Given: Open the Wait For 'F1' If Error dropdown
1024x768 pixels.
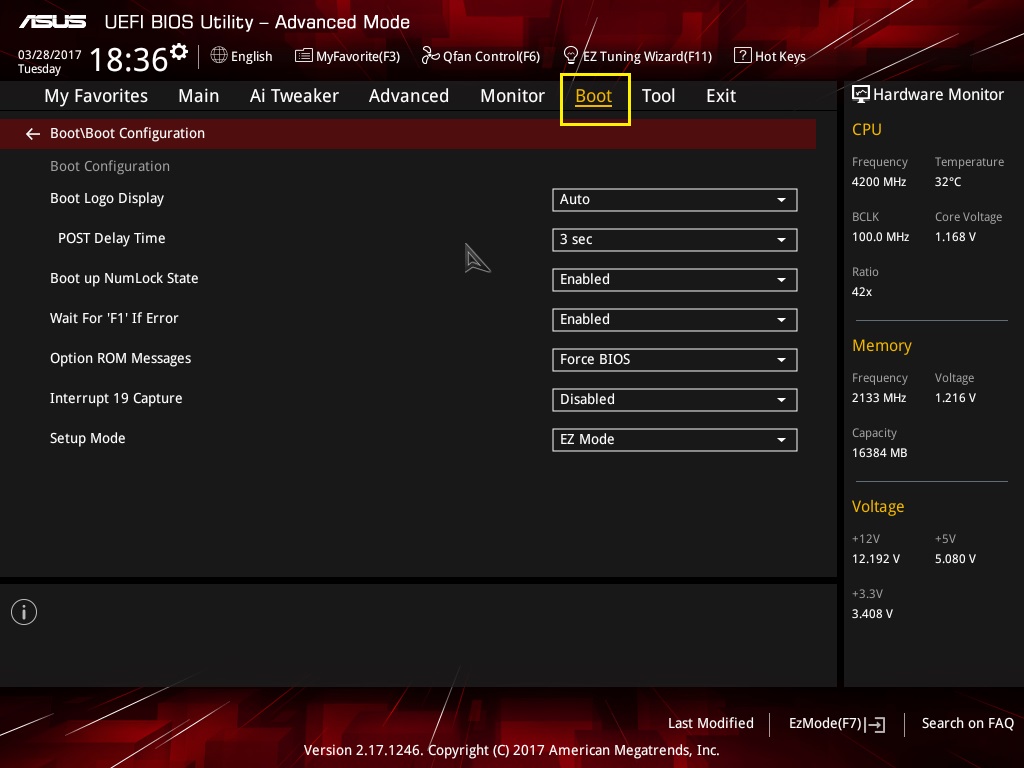Looking at the screenshot, I should point(675,319).
